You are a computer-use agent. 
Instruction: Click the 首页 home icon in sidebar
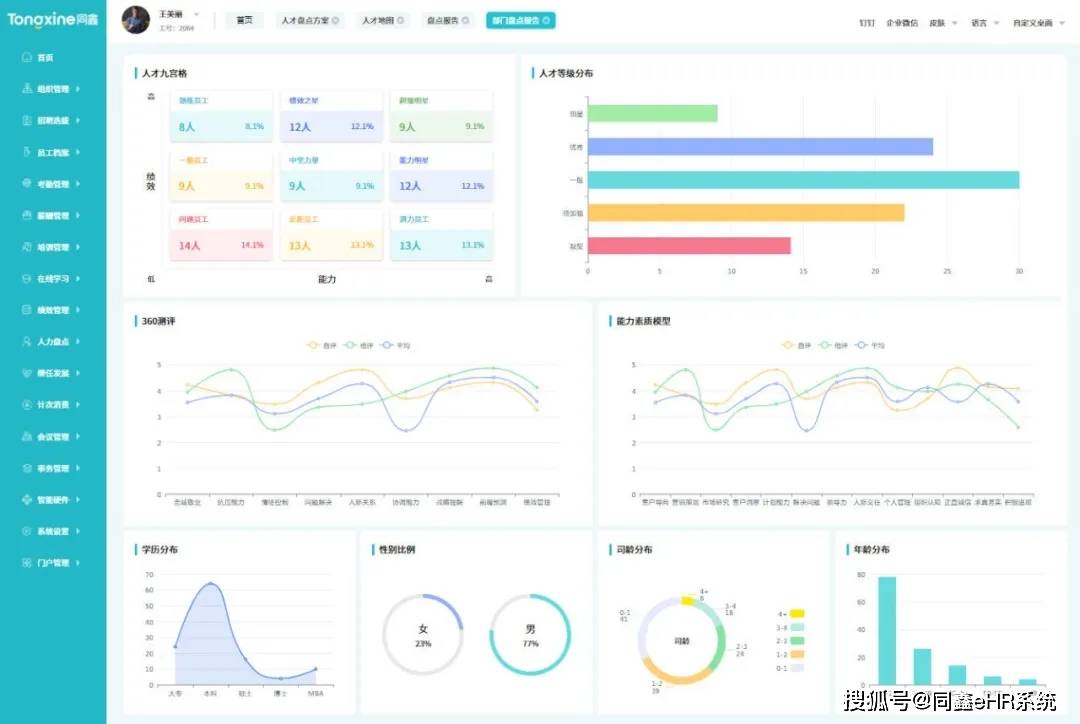pyautogui.click(x=27, y=58)
